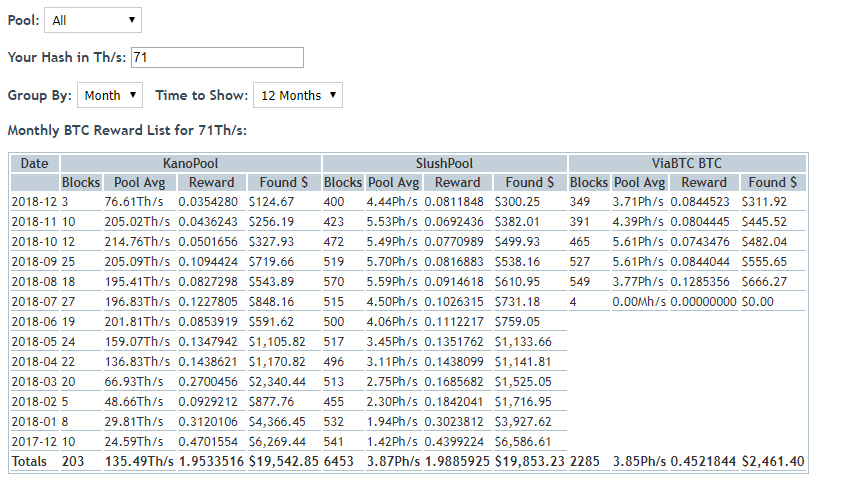Image resolution: width=842 pixels, height=485 pixels.
Task: Select ViaBTC blocks value 349
Action: tap(580, 202)
